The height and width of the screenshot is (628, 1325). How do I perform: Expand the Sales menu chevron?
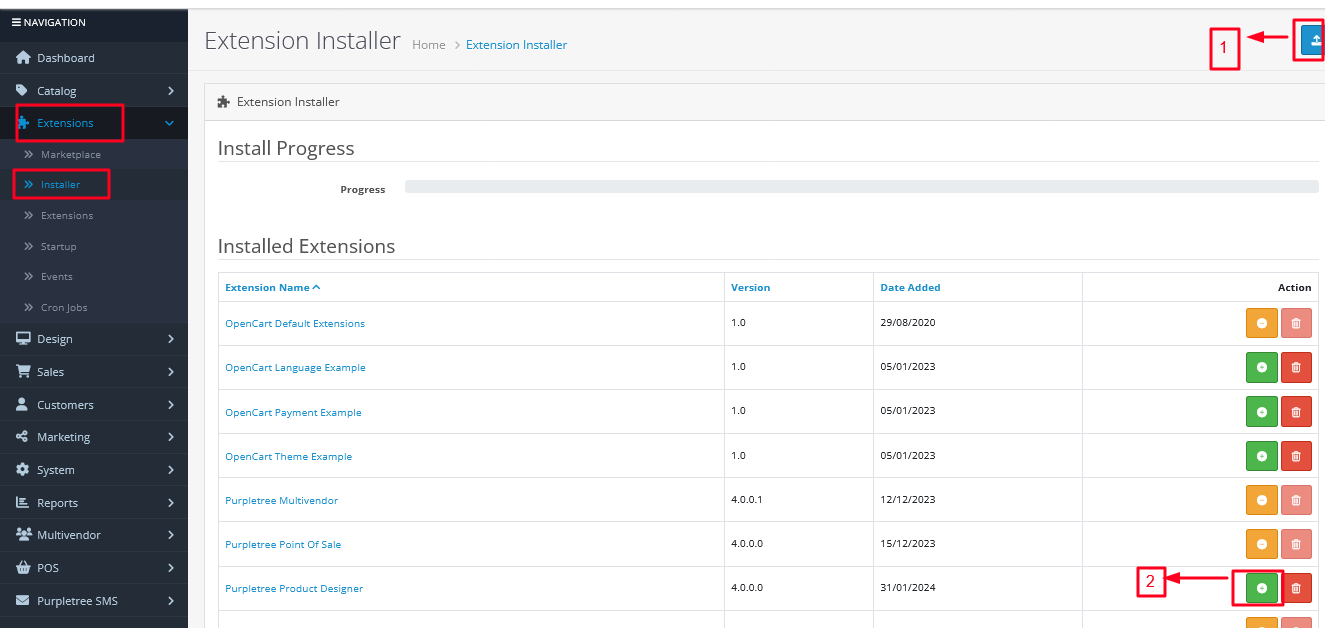pos(171,372)
